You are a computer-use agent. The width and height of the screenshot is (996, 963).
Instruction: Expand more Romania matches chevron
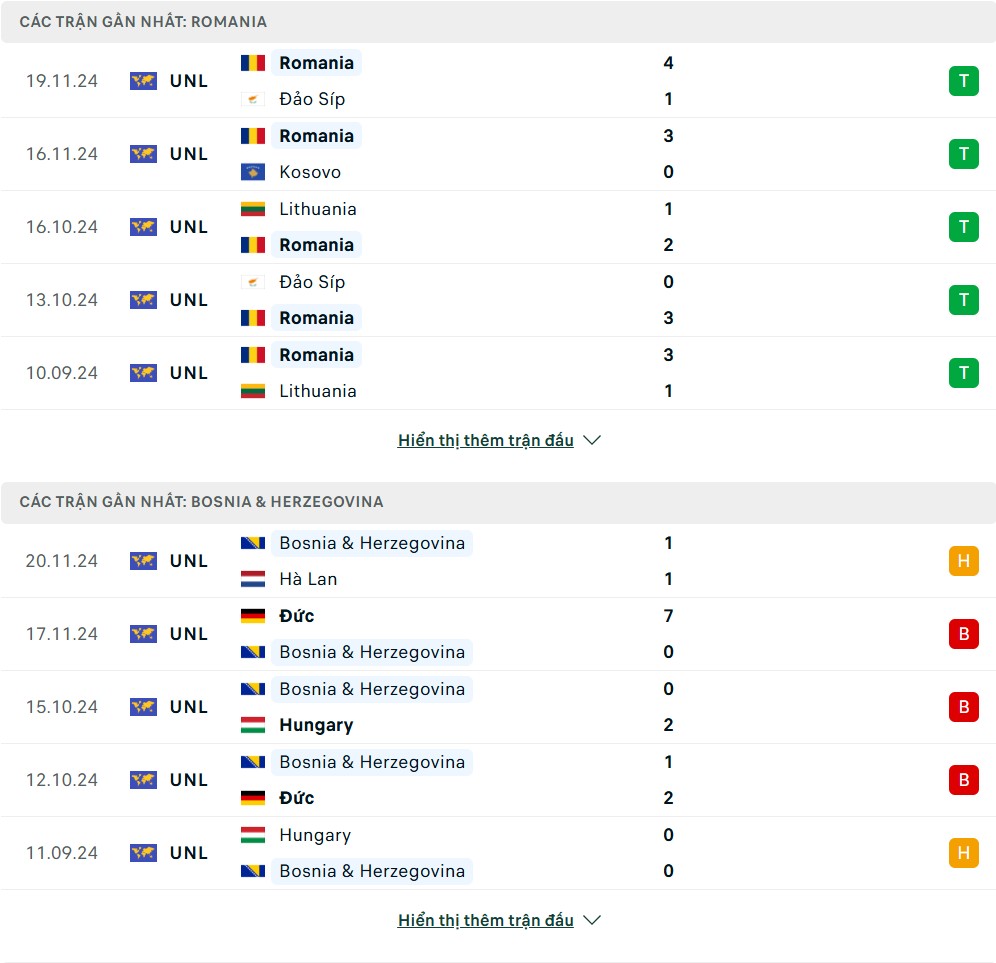click(591, 440)
